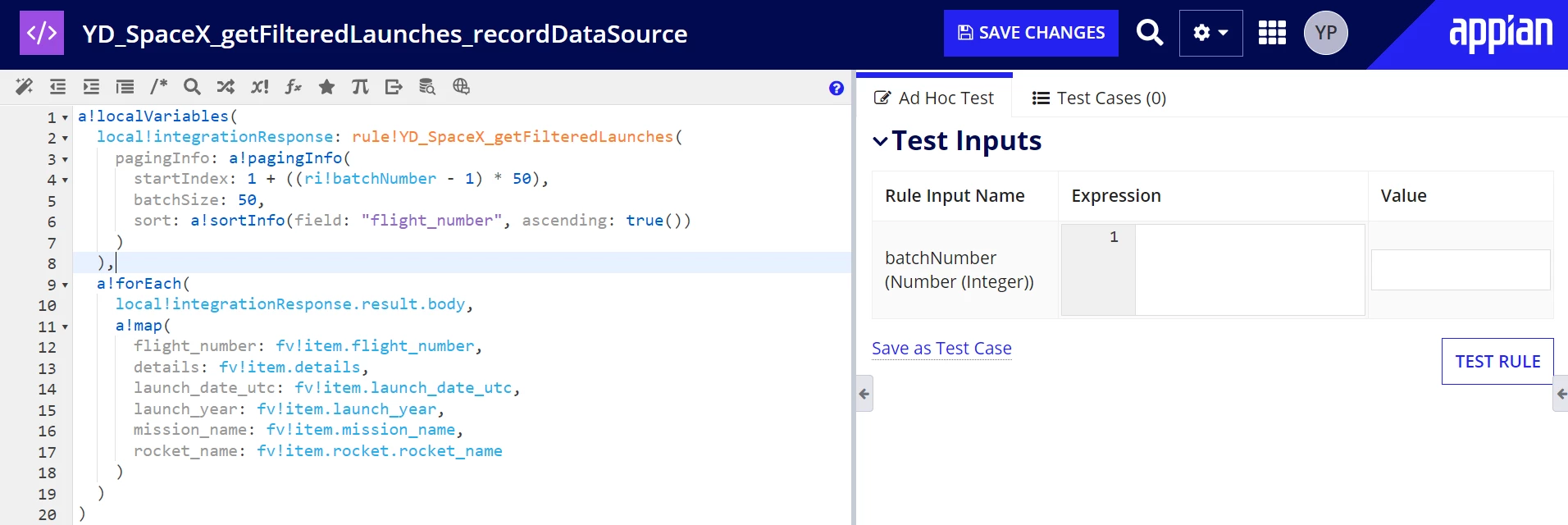This screenshot has width=1568, height=525.
Task: Open the header search magnifier
Action: 1149,33
